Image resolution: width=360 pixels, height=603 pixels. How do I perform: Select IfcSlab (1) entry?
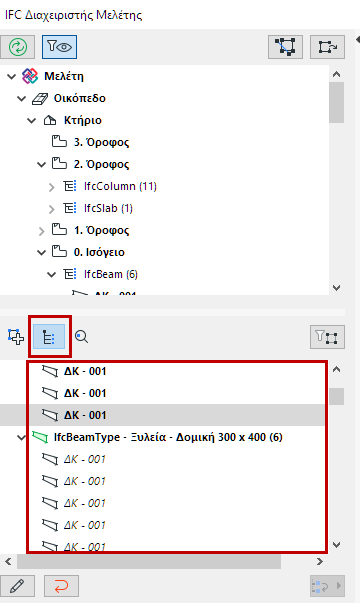[108, 208]
